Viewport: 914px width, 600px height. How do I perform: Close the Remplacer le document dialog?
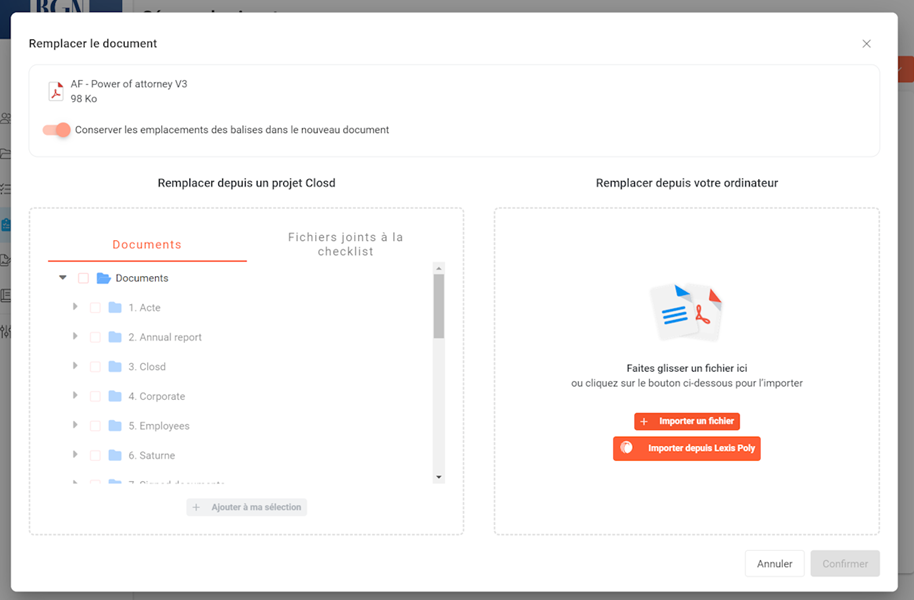pyautogui.click(x=866, y=44)
